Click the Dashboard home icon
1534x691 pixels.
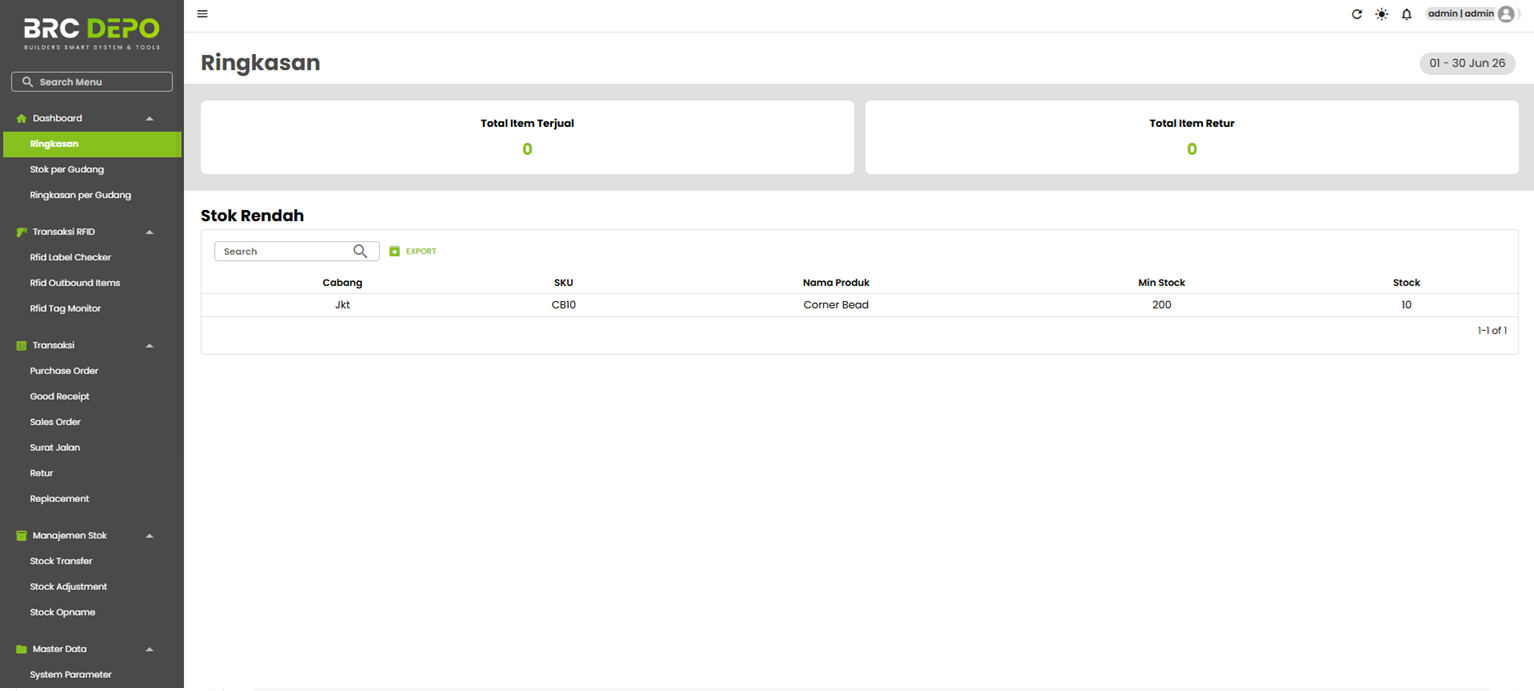pyautogui.click(x=21, y=118)
